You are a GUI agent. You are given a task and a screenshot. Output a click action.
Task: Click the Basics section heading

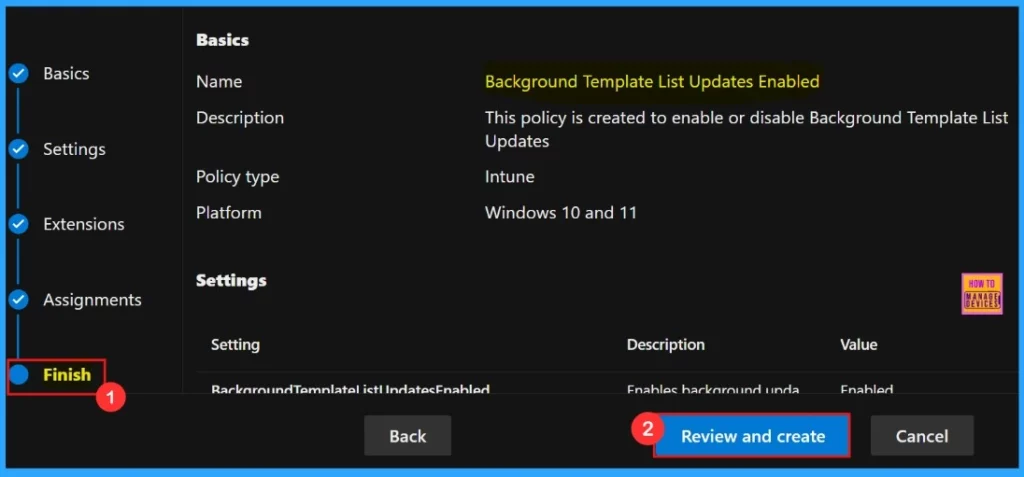222,40
